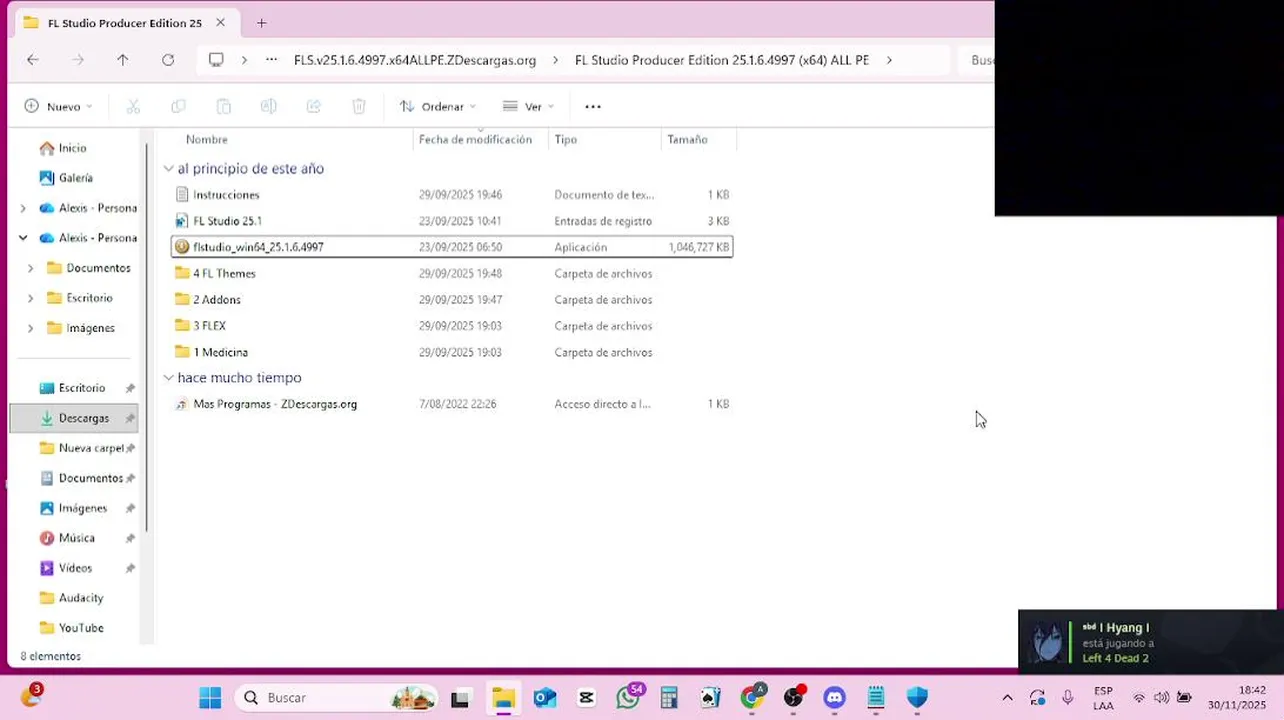Select the 3 FLEX folder
1284x720 pixels.
452,326
